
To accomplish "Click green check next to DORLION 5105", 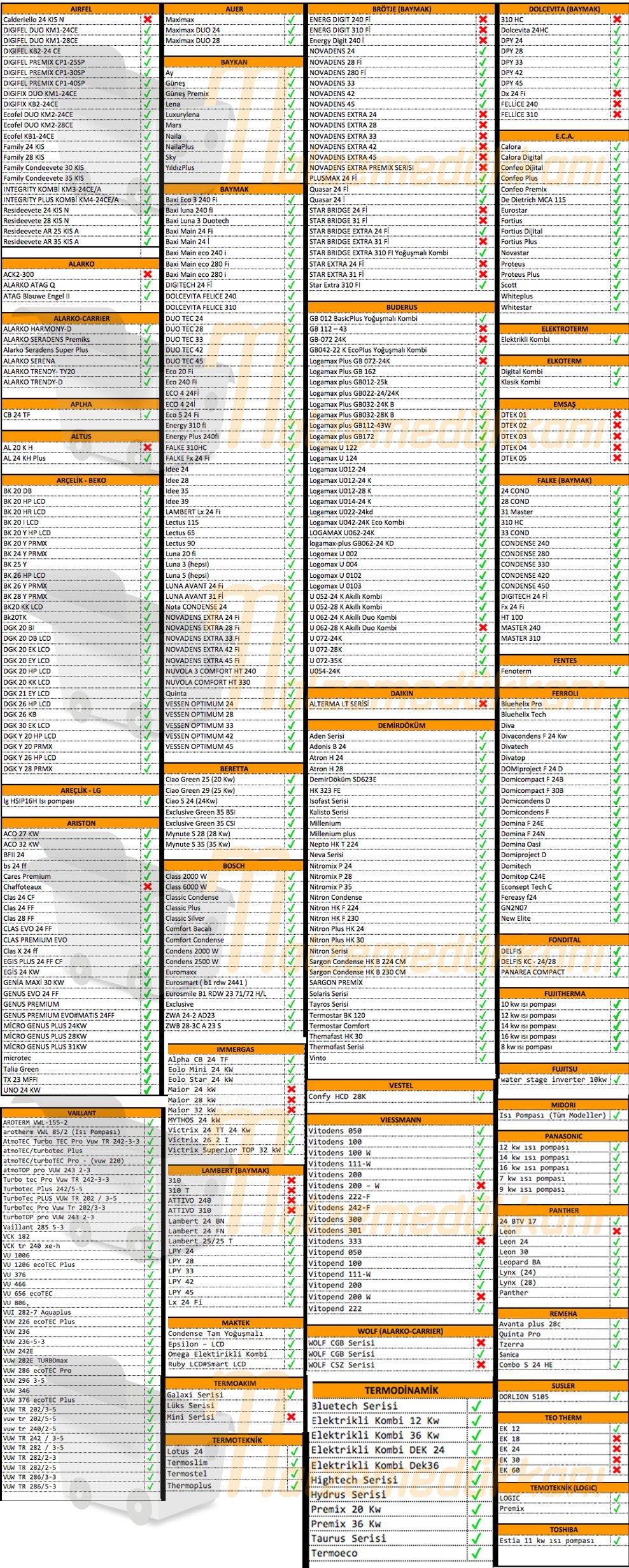I will 616,1397.
